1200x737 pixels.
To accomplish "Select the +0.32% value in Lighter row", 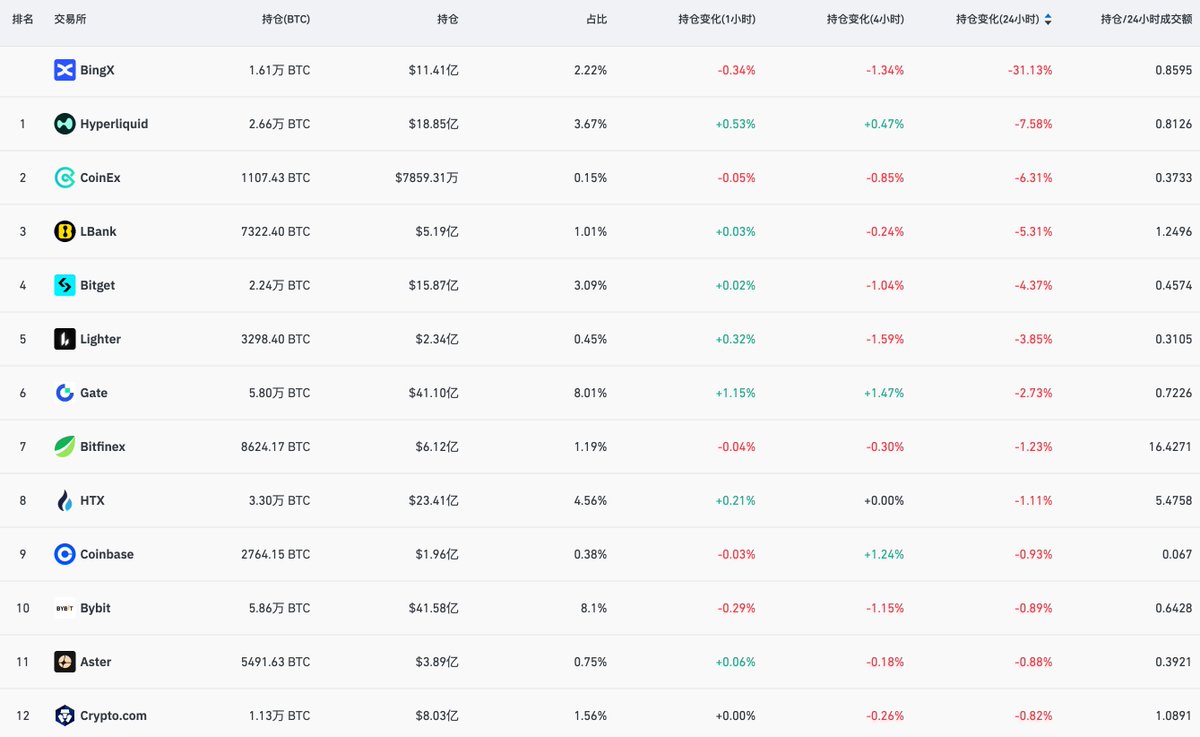I will pos(736,339).
